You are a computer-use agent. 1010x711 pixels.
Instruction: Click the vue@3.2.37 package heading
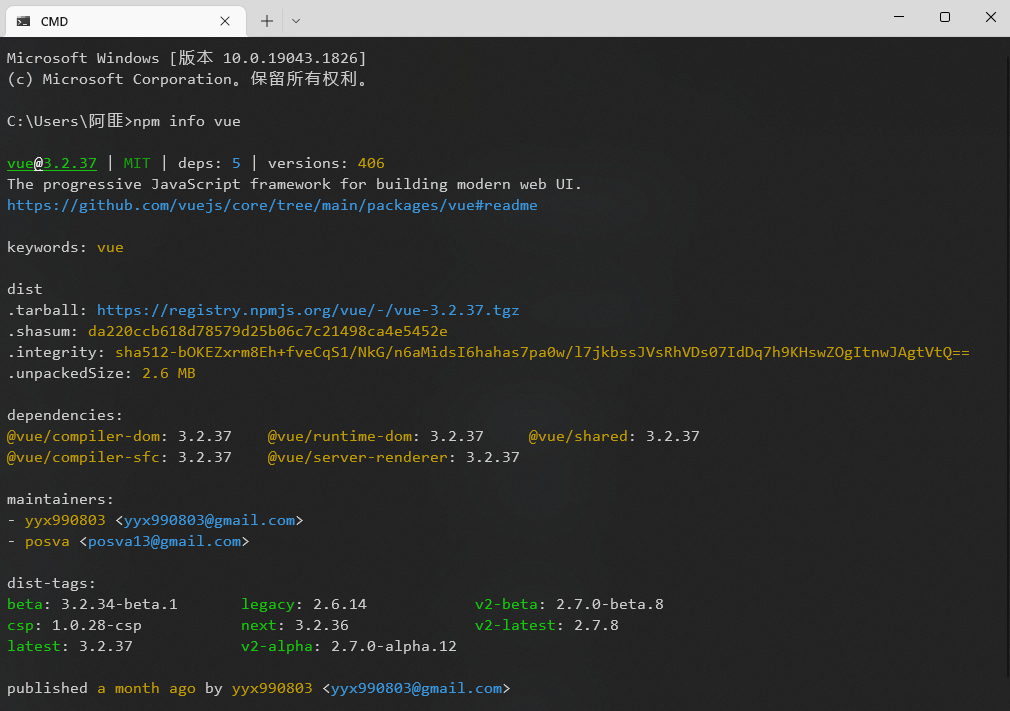(52, 164)
